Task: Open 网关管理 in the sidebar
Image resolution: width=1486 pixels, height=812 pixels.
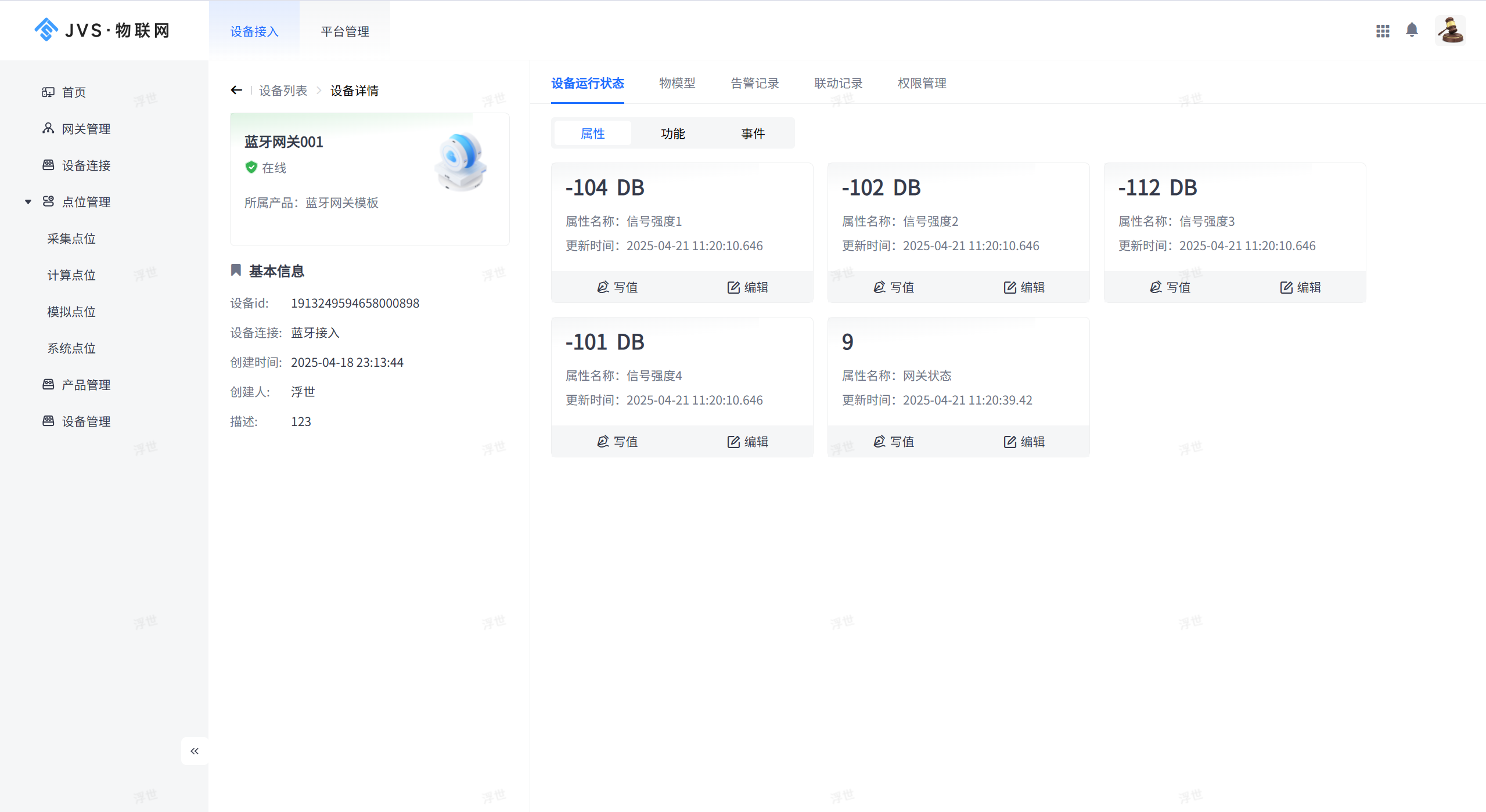Action: click(x=86, y=129)
